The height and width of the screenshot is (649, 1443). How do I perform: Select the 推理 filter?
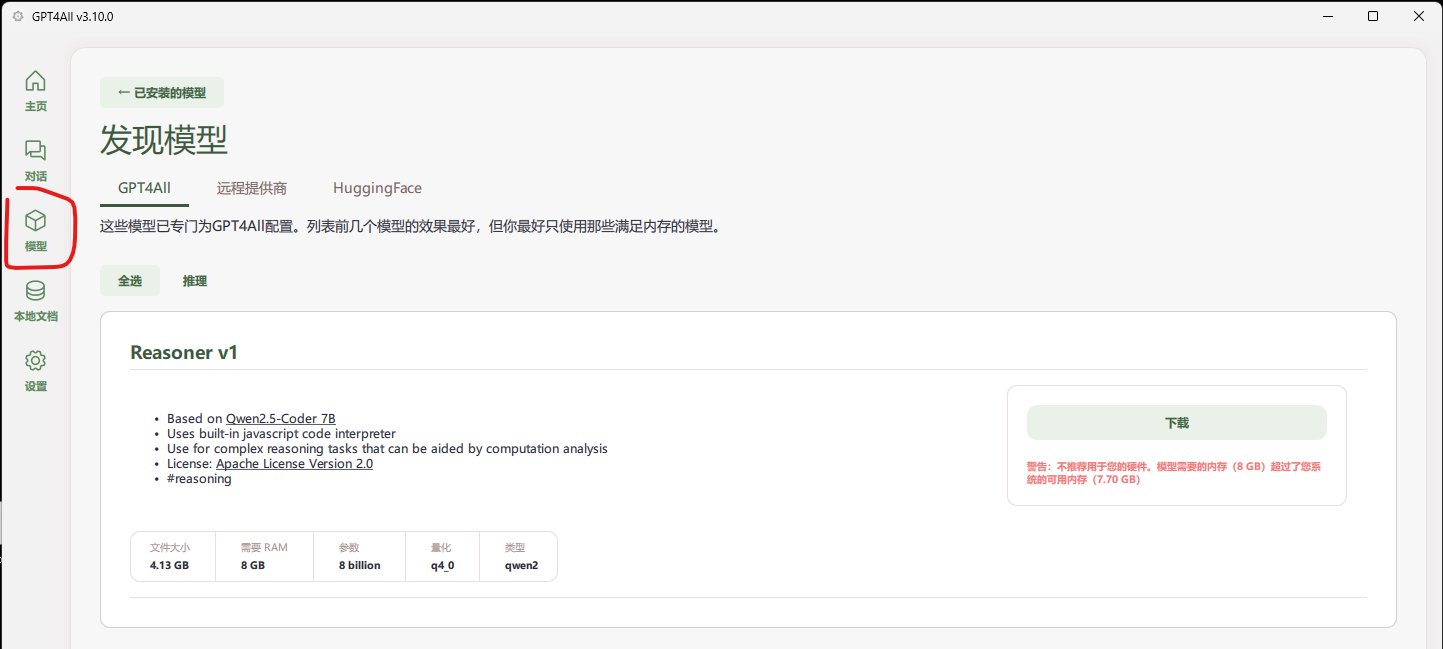[195, 281]
